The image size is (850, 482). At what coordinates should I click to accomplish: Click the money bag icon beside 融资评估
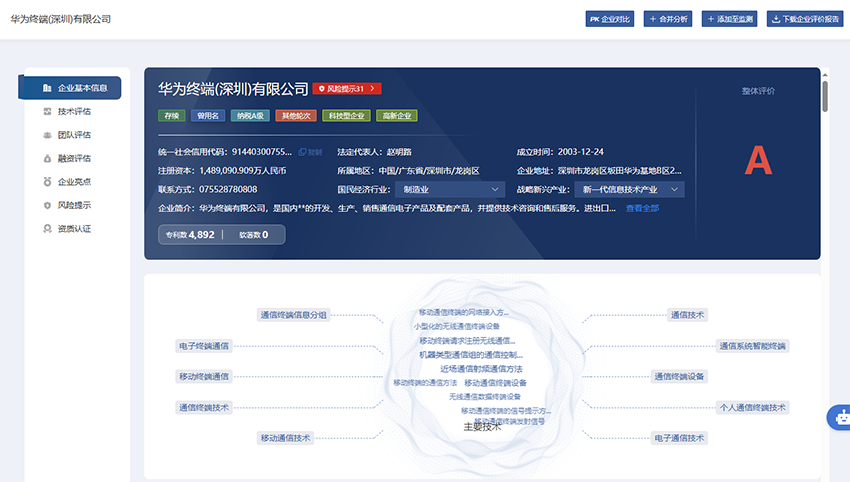[47, 158]
